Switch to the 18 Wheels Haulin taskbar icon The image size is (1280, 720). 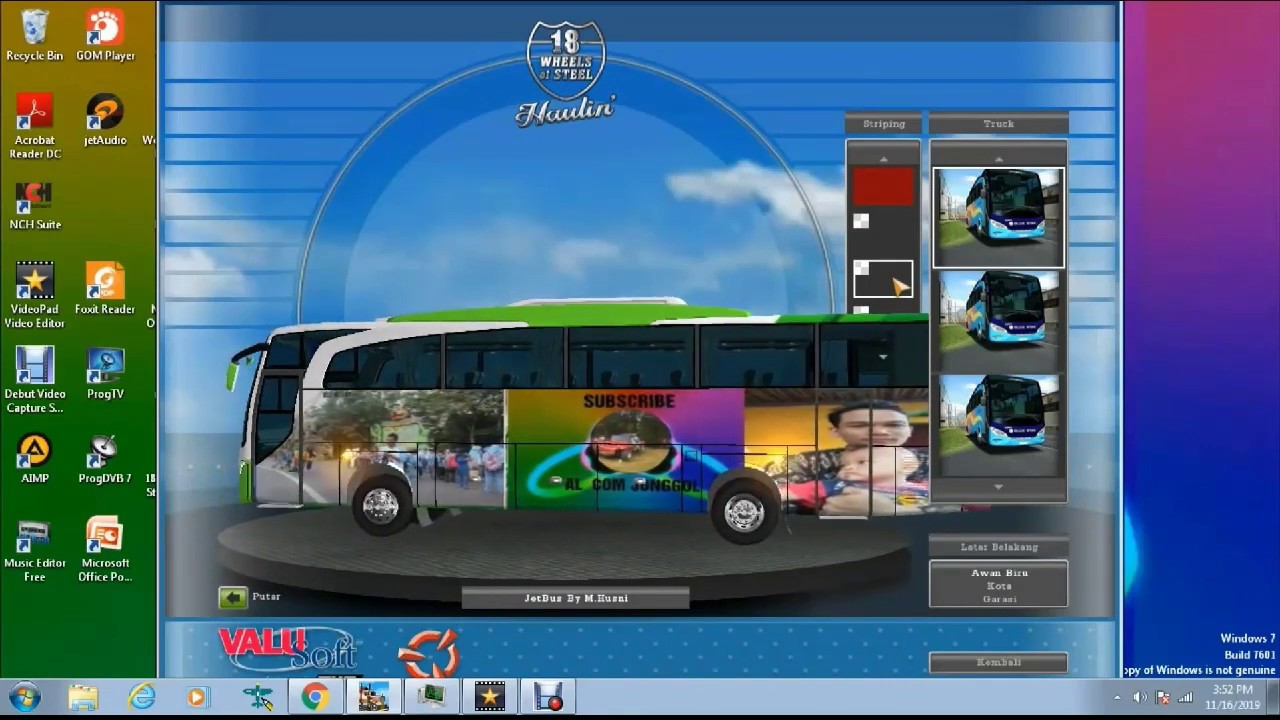(x=373, y=697)
